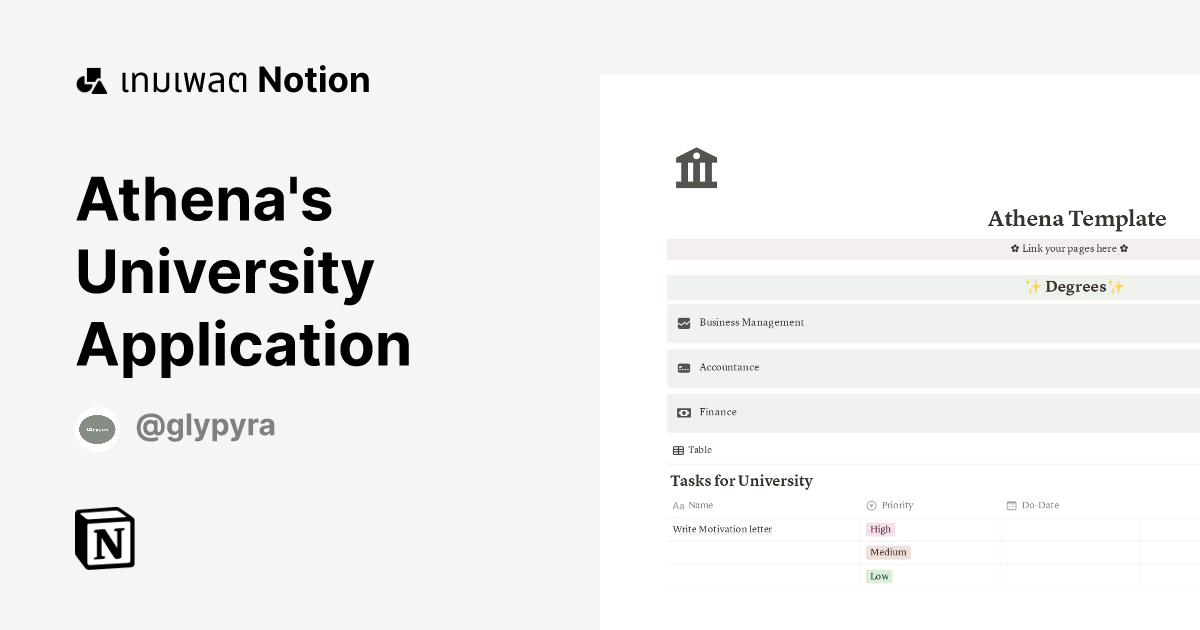Click the Aa icon in the Name column
Screen dimensions: 1200x630
pyautogui.click(x=678, y=505)
